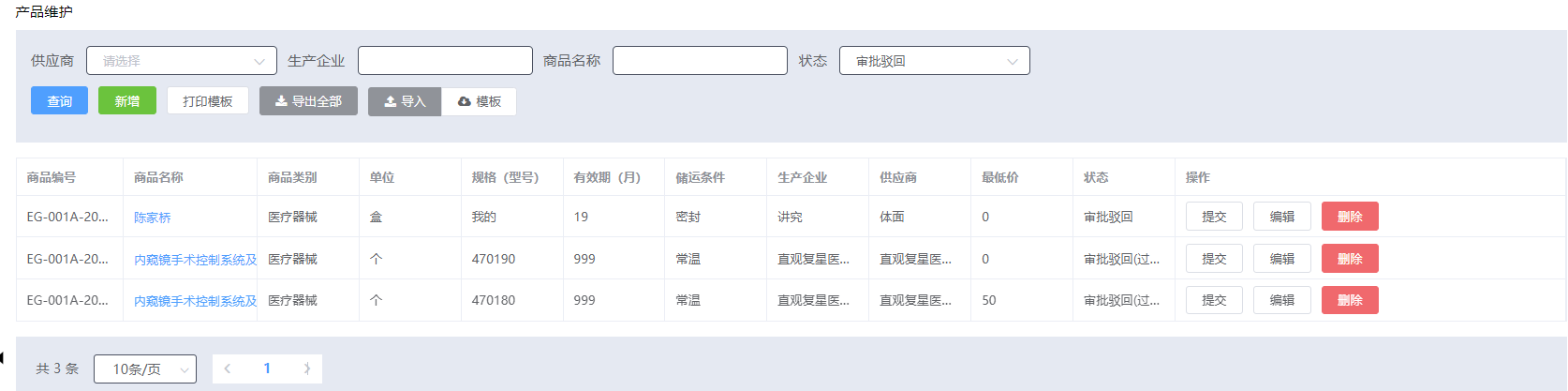1568x391 pixels.
Task: Click the 导出全部 export button
Action: tap(308, 101)
